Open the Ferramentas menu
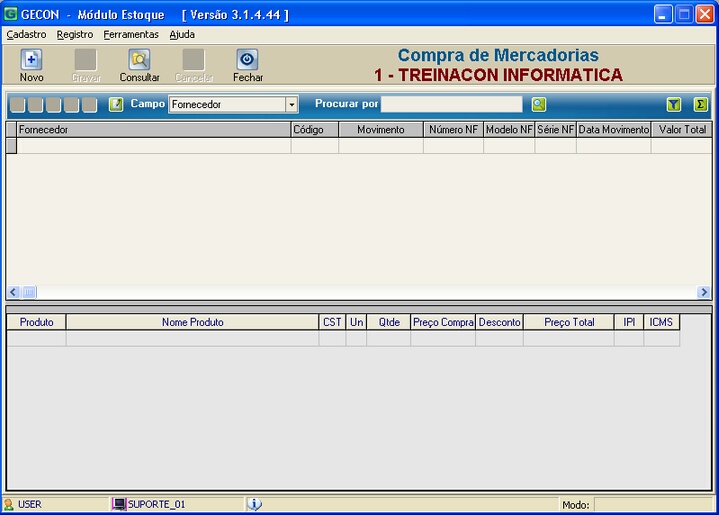 click(x=131, y=34)
